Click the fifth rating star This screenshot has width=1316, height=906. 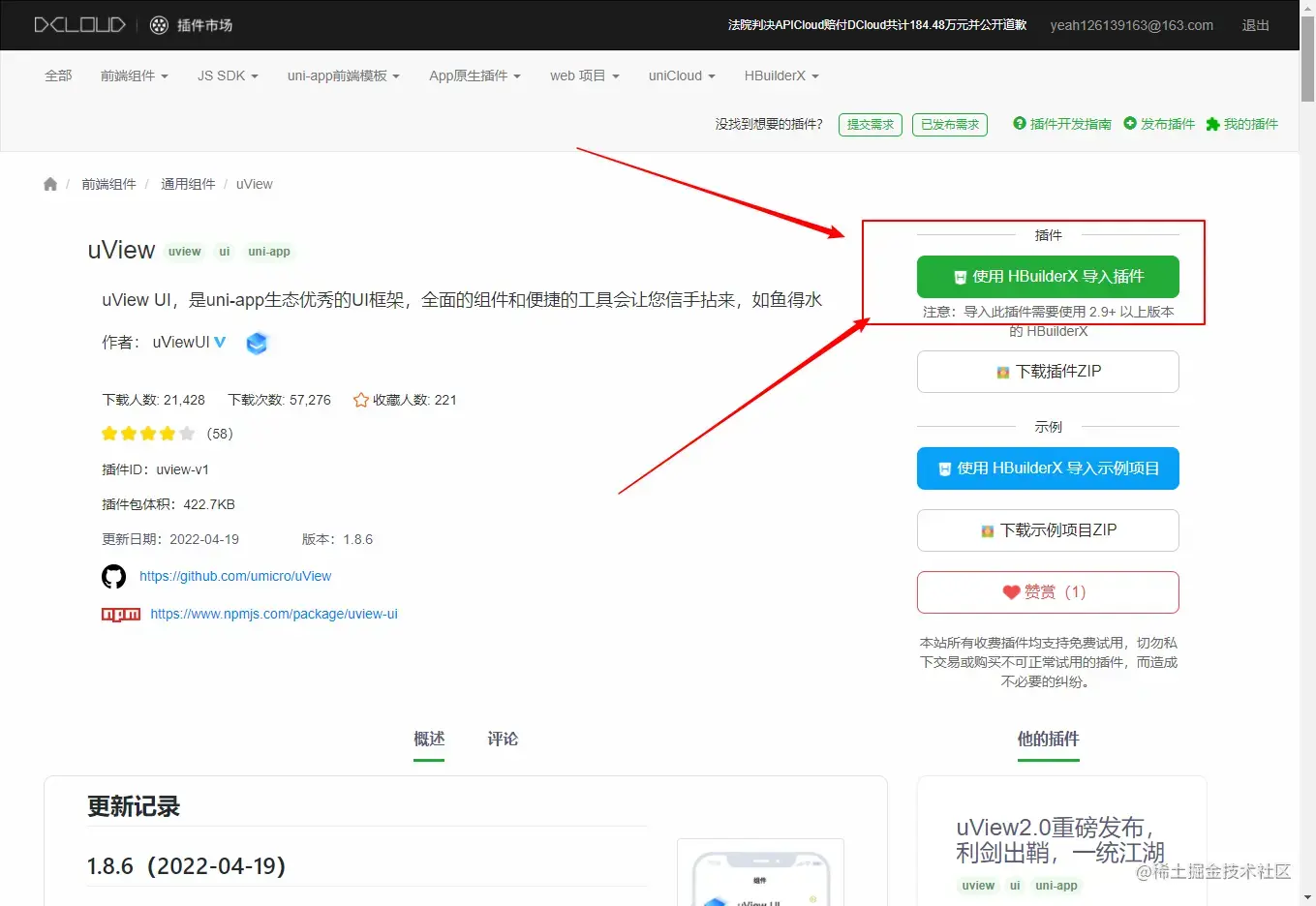point(187,433)
